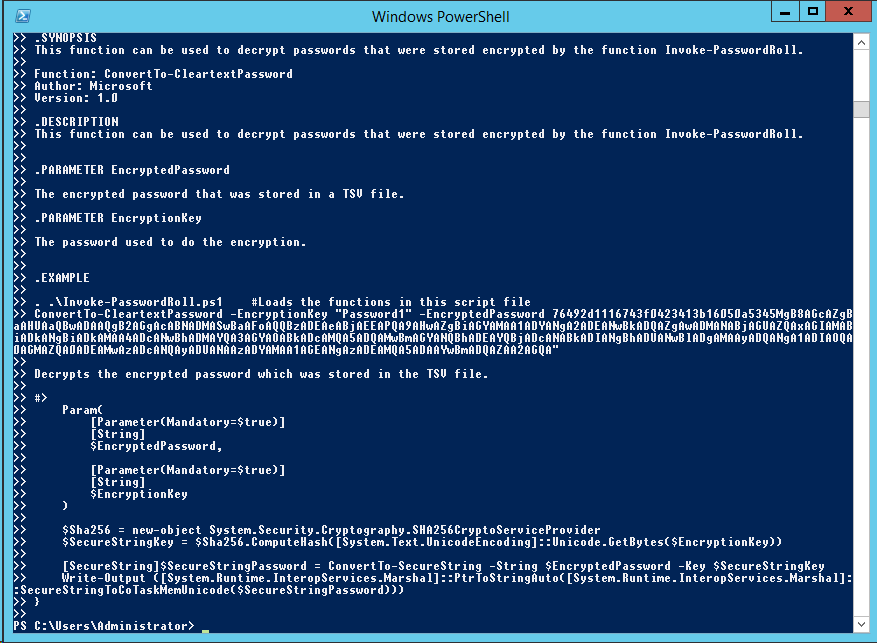Click the .SYNOPSIS heading line
Viewport: 877px width, 643px height.
pos(66,38)
